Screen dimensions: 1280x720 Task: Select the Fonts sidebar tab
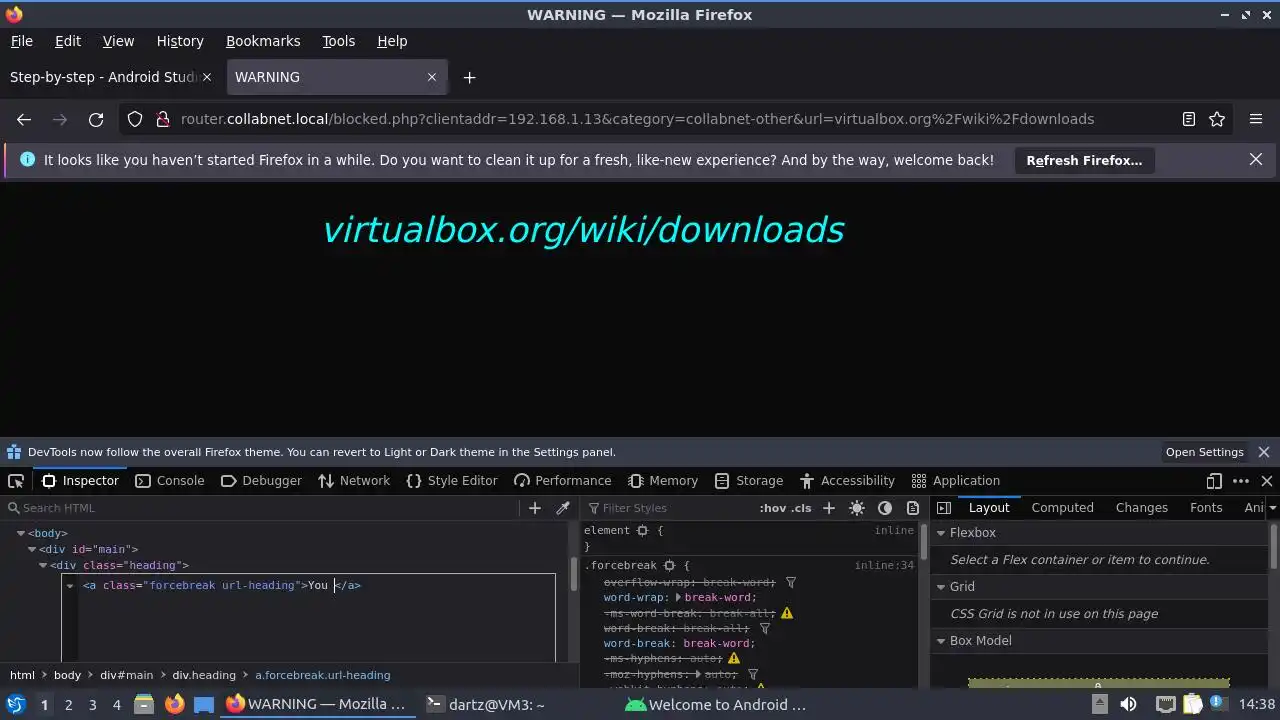1206,508
